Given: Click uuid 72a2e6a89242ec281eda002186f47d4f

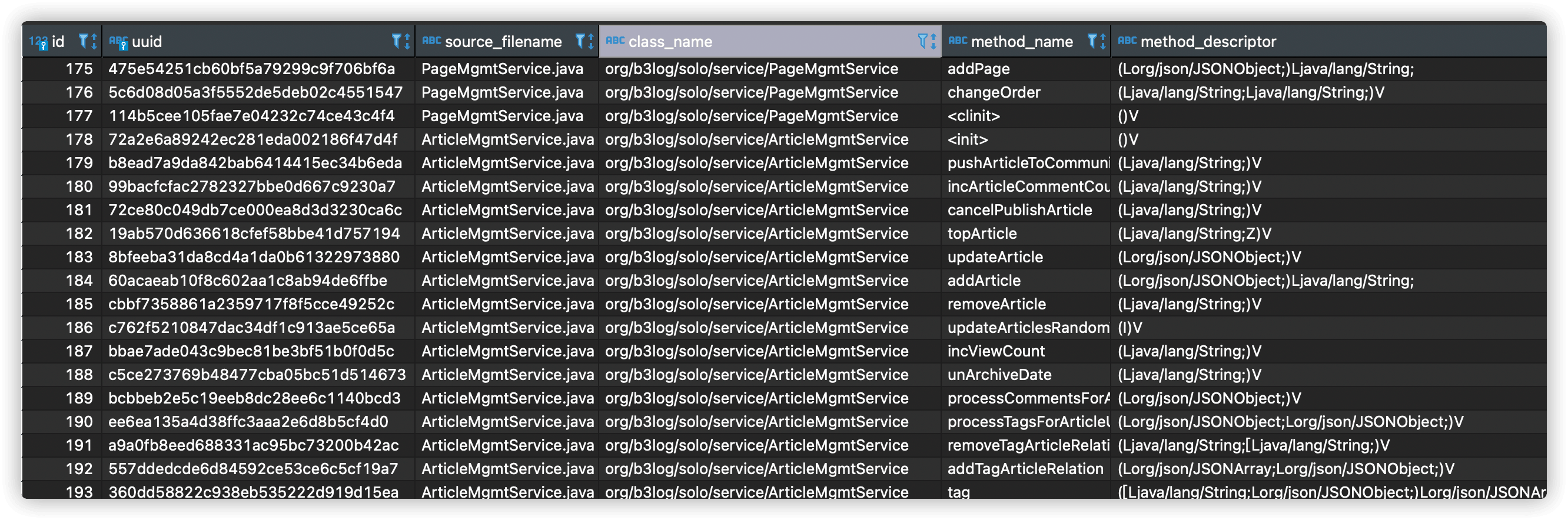Looking at the screenshot, I should (253, 139).
